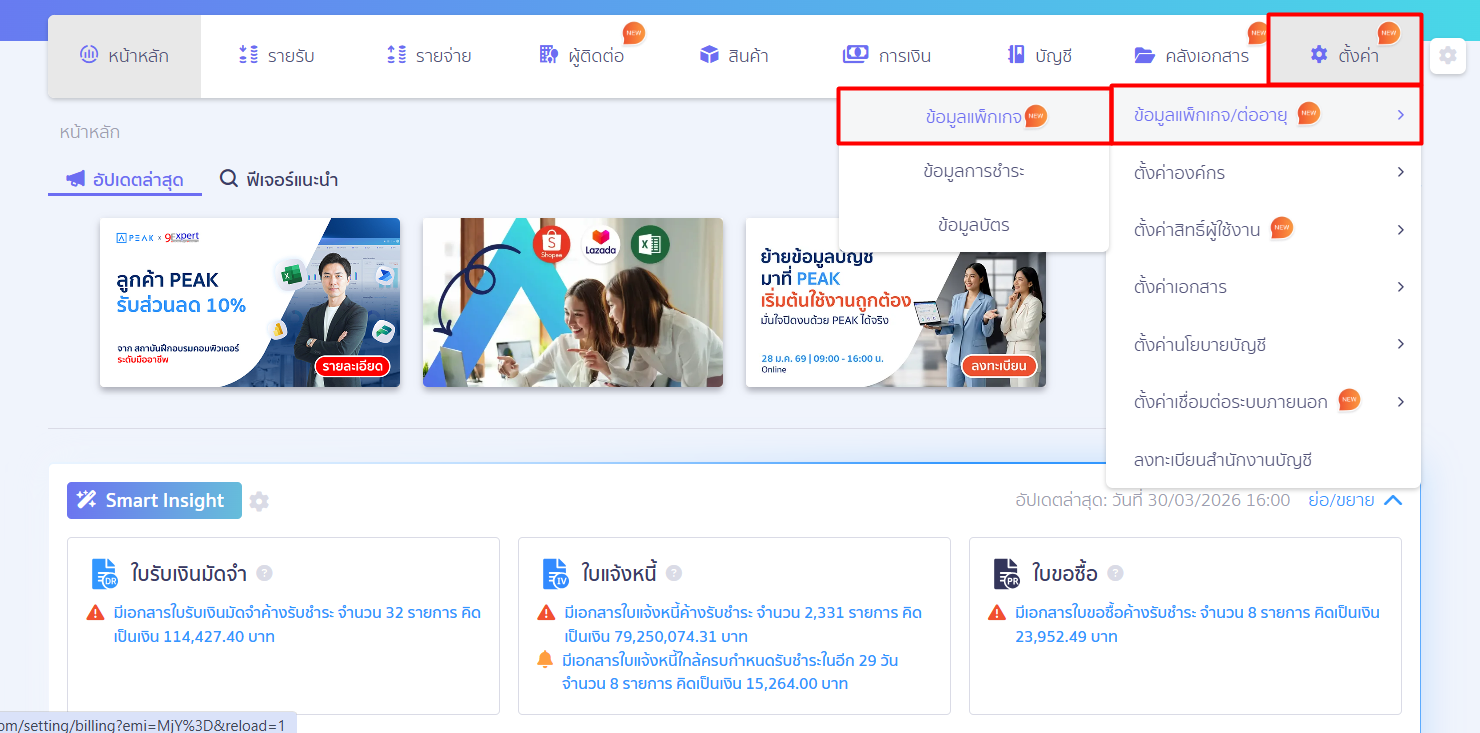Open the บัญชี accounting menu
Image resolution: width=1480 pixels, height=733 pixels.
(x=1039, y=56)
